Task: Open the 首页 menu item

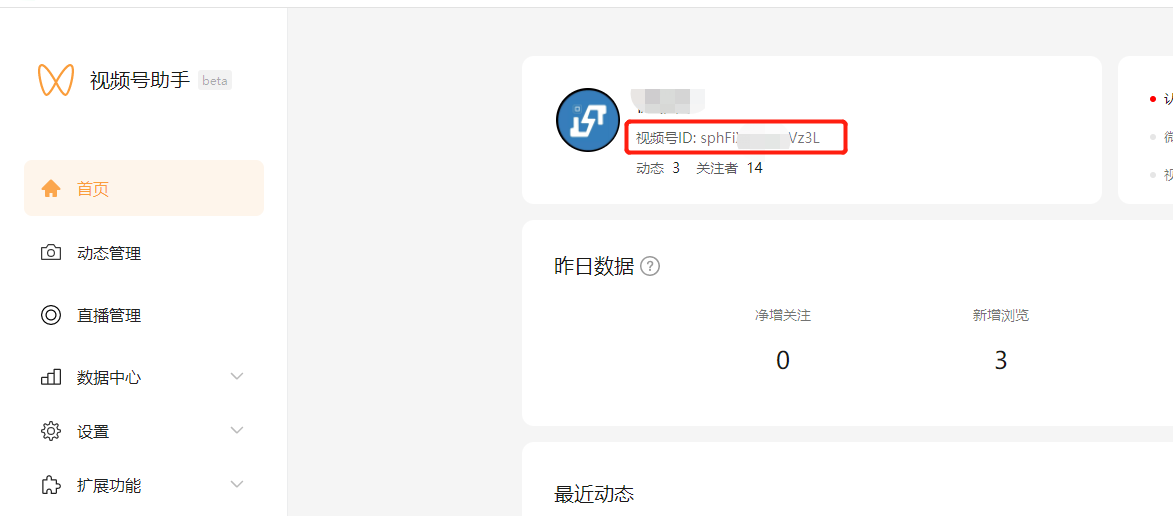Action: coord(144,188)
